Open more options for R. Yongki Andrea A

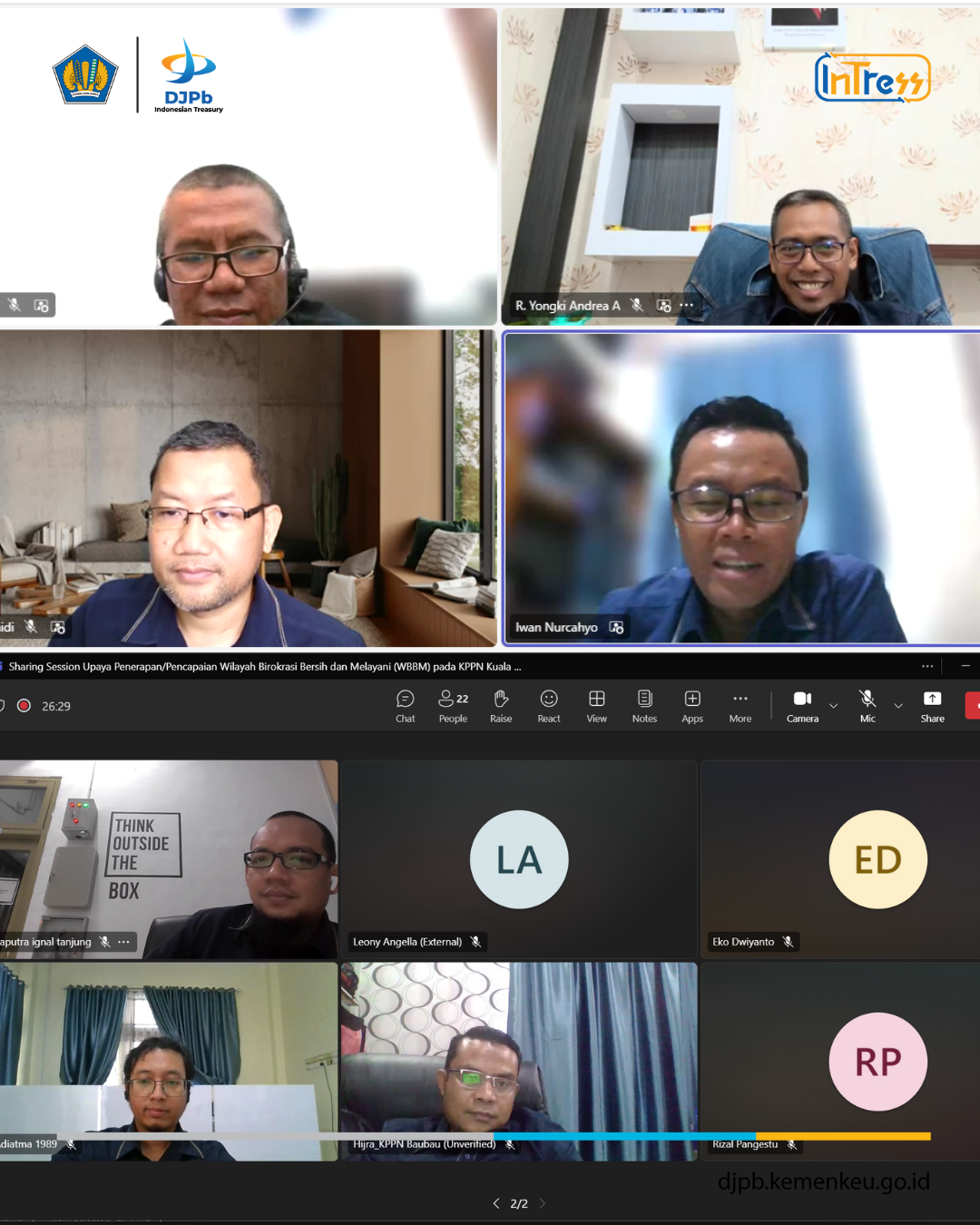coord(687,306)
